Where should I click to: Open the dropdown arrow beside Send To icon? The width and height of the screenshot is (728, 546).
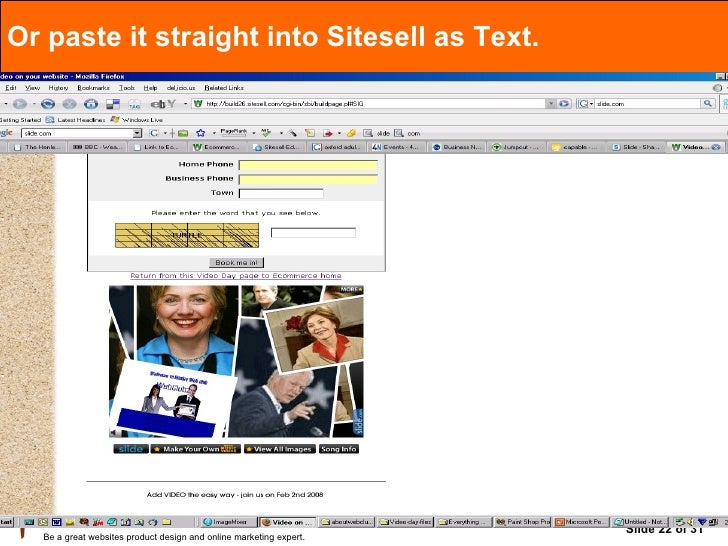pyautogui.click(x=339, y=133)
